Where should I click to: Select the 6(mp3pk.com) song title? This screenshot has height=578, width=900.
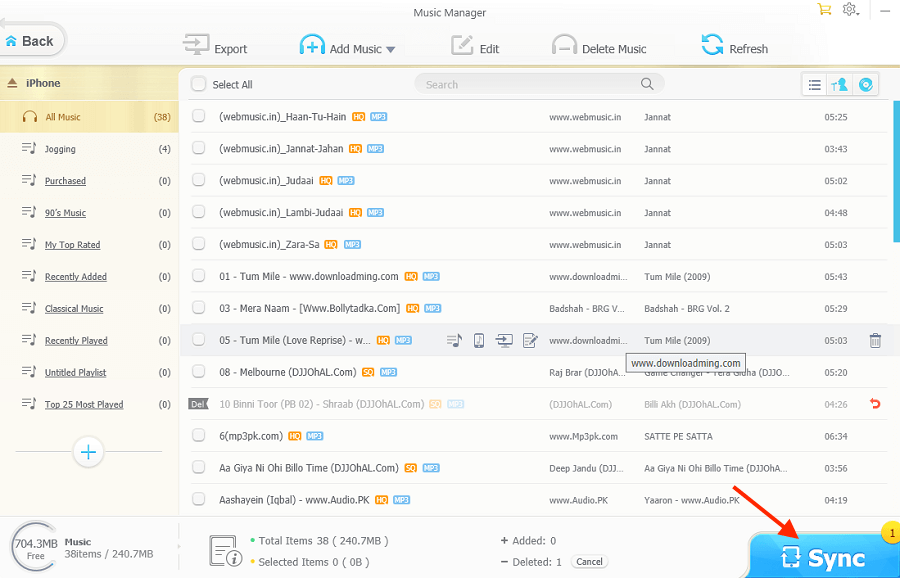pos(251,436)
